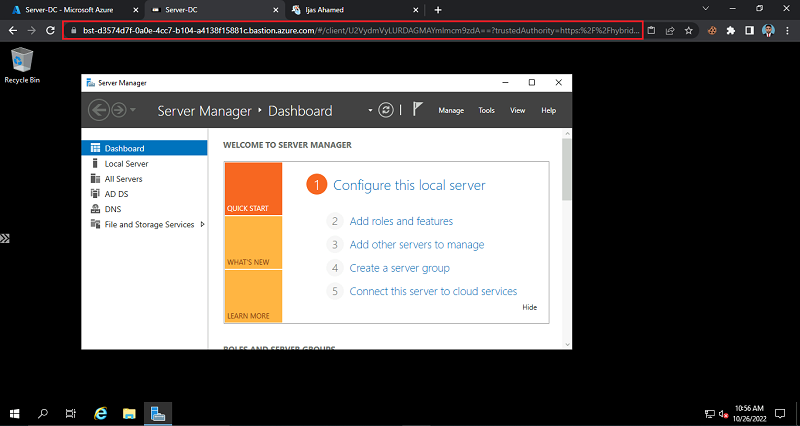Viewport: 800px width, 426px height.
Task: Select Local Server in the sidebar
Action: coord(144,164)
